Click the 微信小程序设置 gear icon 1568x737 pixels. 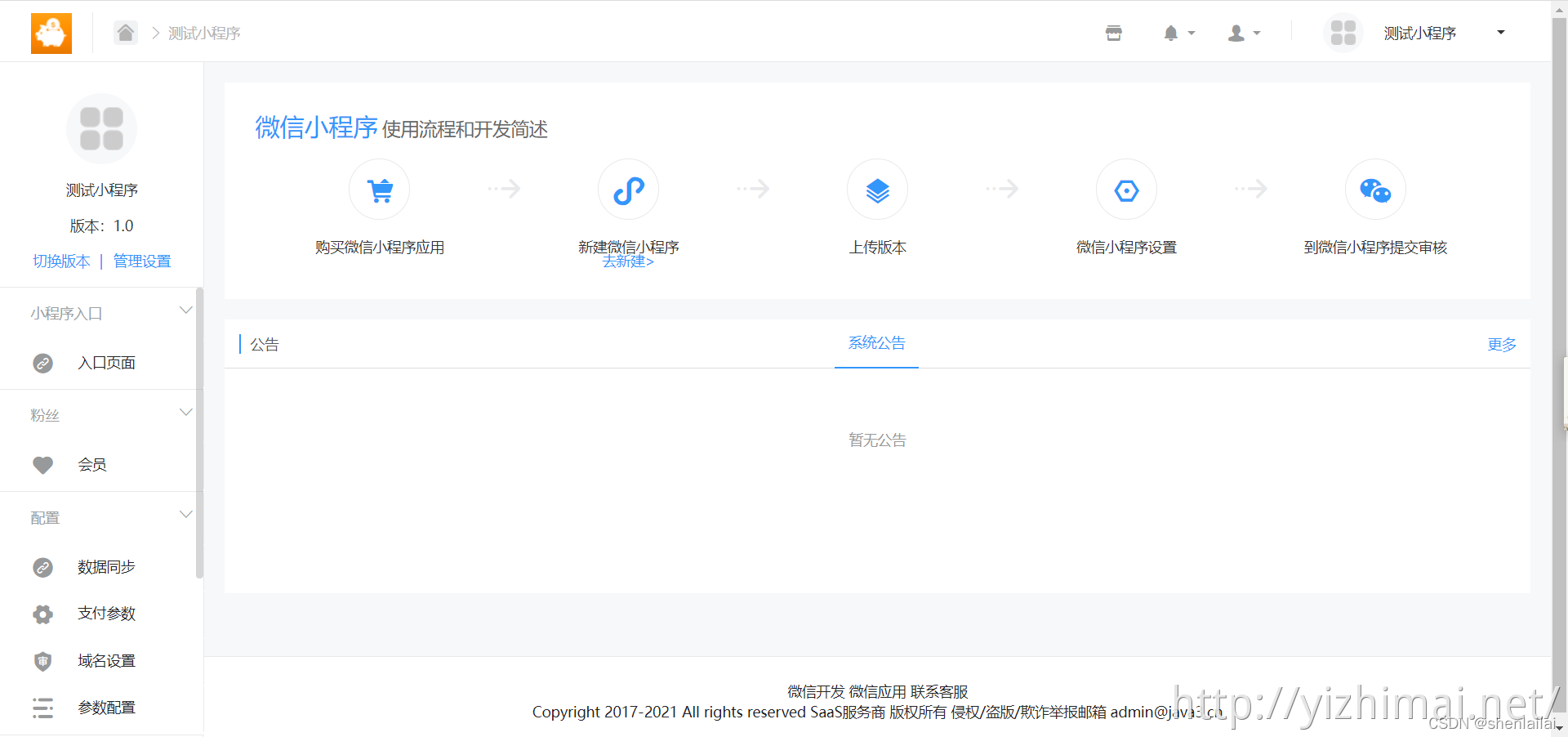pos(1126,189)
